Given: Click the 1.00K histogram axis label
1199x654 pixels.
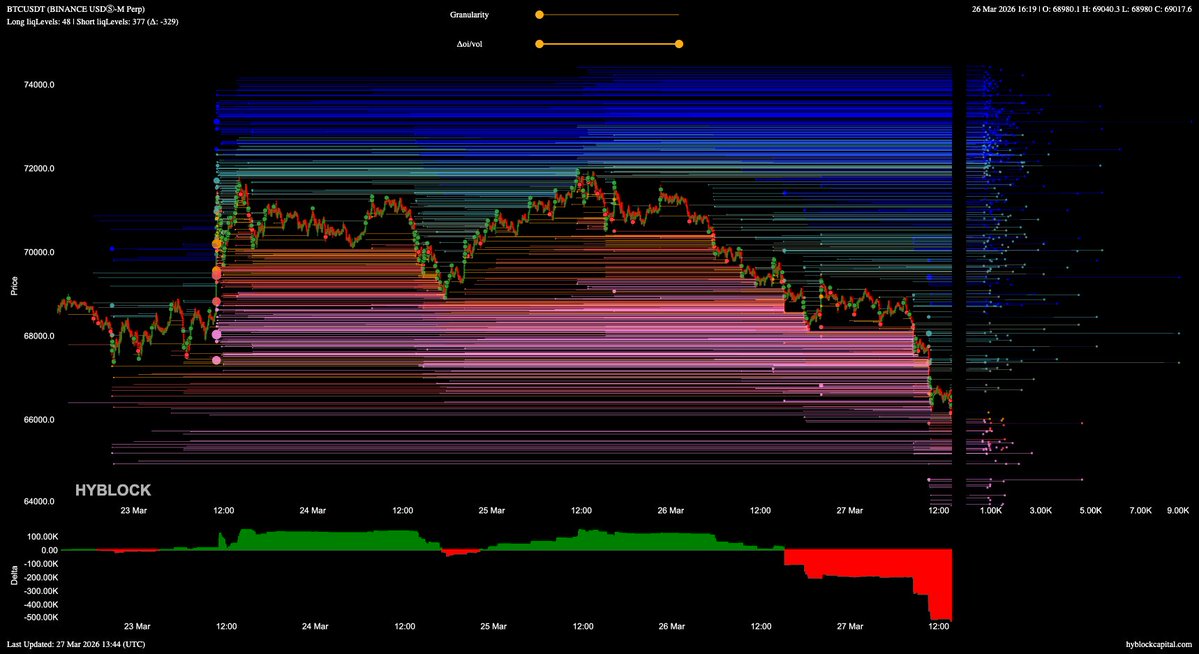Looking at the screenshot, I should tap(990, 510).
